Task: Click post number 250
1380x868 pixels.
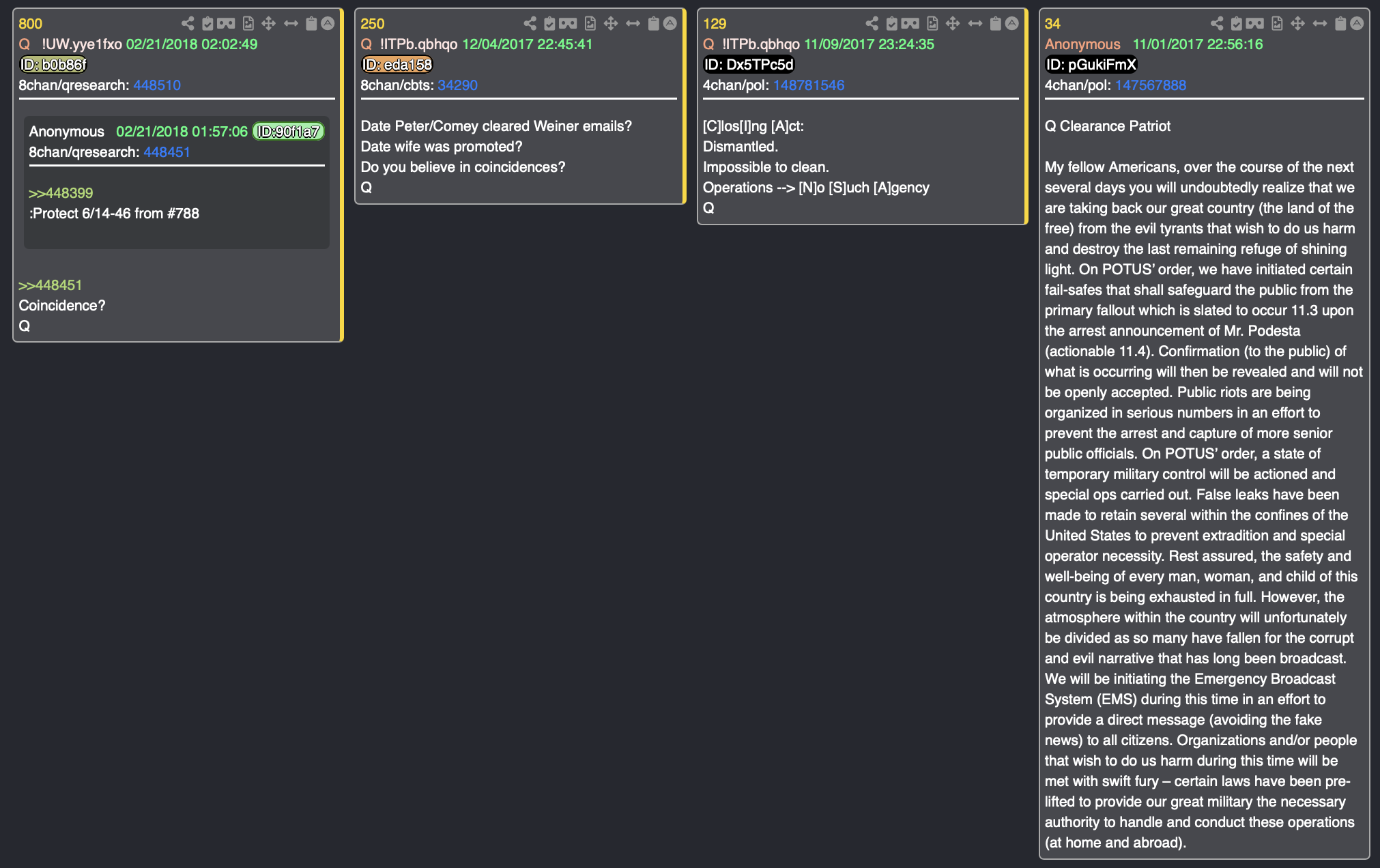Action: [373, 24]
